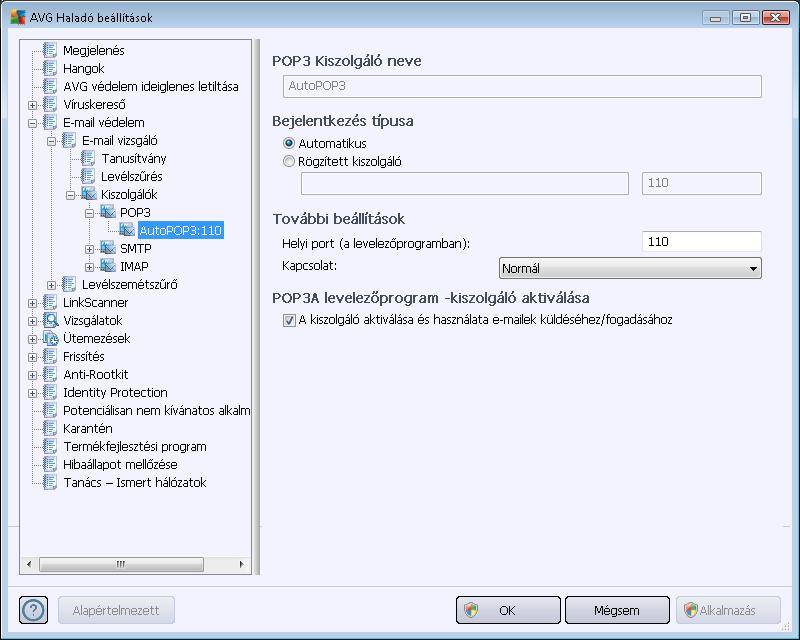Image resolution: width=800 pixels, height=640 pixels.
Task: Click the AutoPOP3:110 server icon
Action: point(127,230)
